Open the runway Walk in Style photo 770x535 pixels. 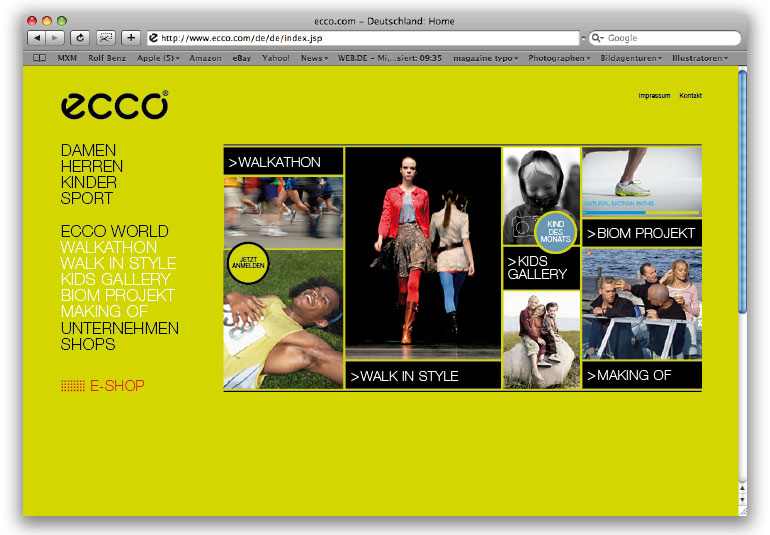[422, 253]
